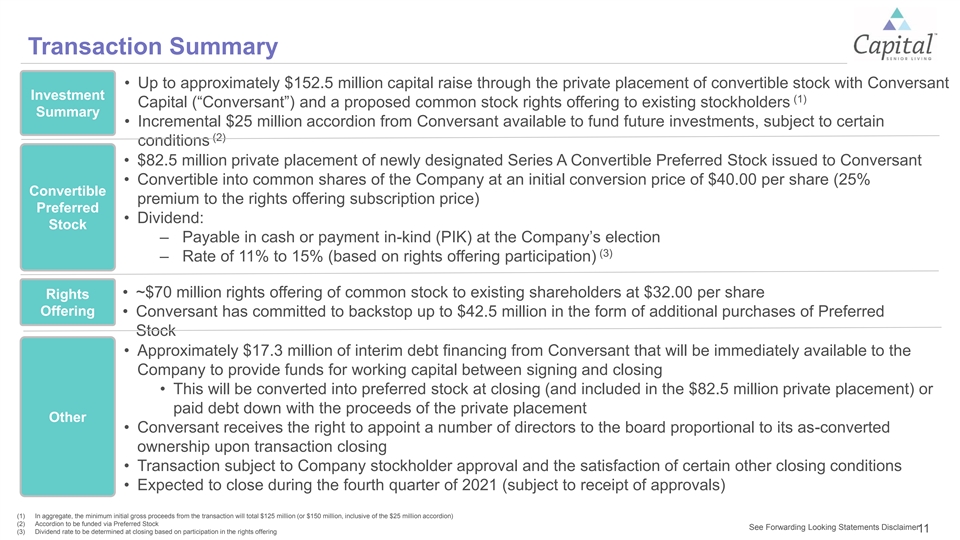Click the Rights Offering teal label
Image resolution: width=960 pixels, height=540 pixels.
coord(67,302)
